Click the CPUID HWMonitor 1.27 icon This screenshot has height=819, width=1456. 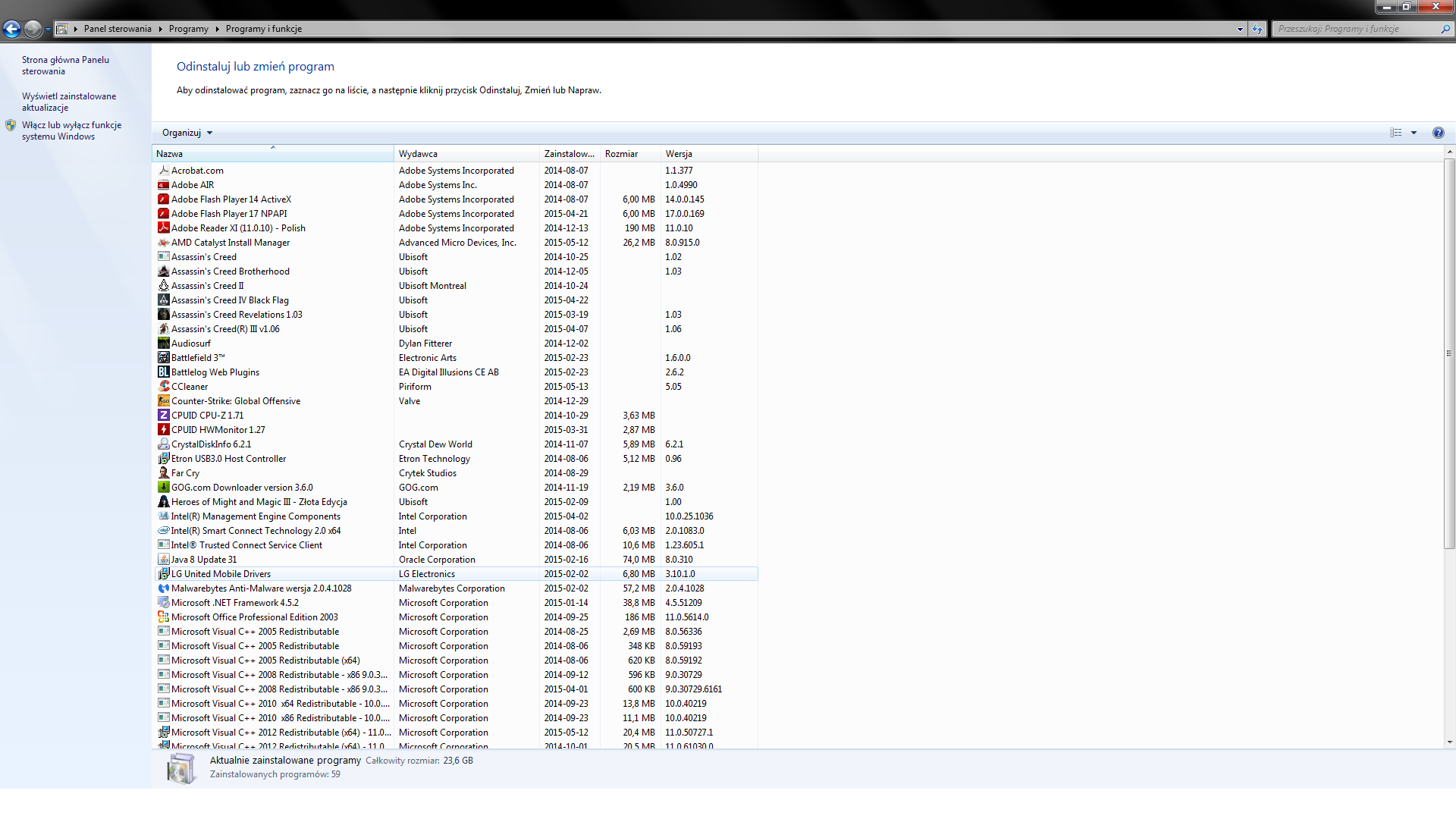[x=163, y=430]
